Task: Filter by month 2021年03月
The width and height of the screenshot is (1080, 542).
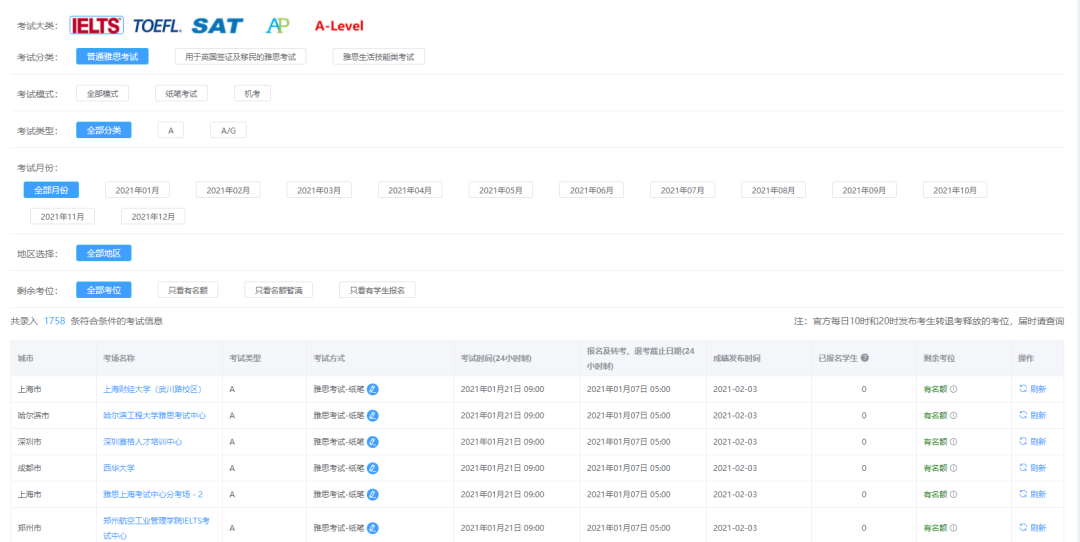Action: tap(319, 190)
